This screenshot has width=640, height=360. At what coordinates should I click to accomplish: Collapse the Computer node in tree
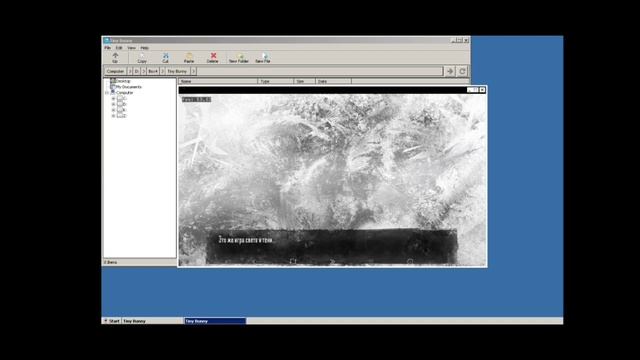coord(107,93)
